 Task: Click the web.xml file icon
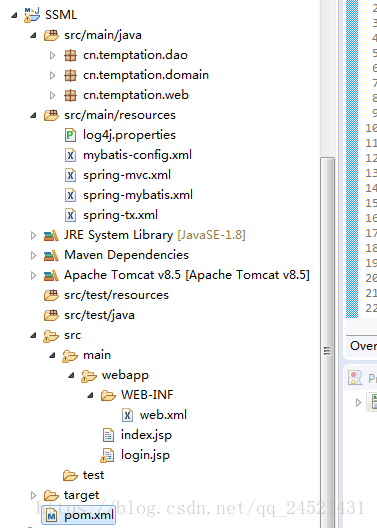pyautogui.click(x=127, y=415)
